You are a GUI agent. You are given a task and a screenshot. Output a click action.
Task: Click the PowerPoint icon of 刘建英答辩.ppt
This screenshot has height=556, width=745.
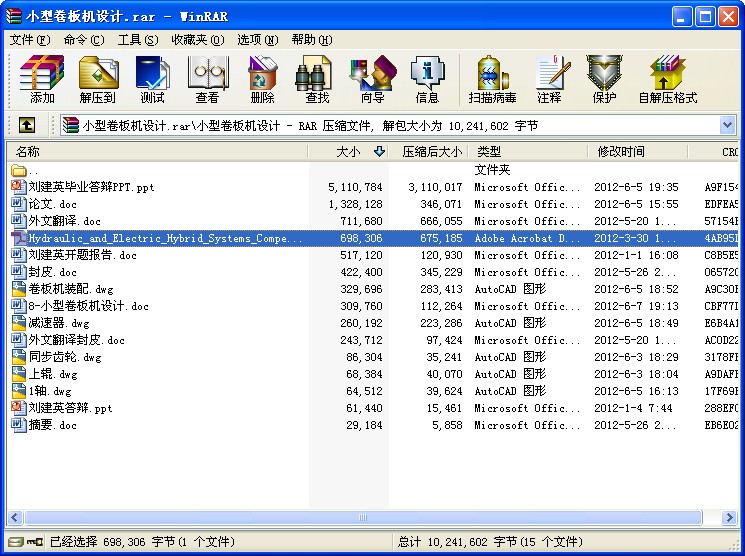click(18, 408)
